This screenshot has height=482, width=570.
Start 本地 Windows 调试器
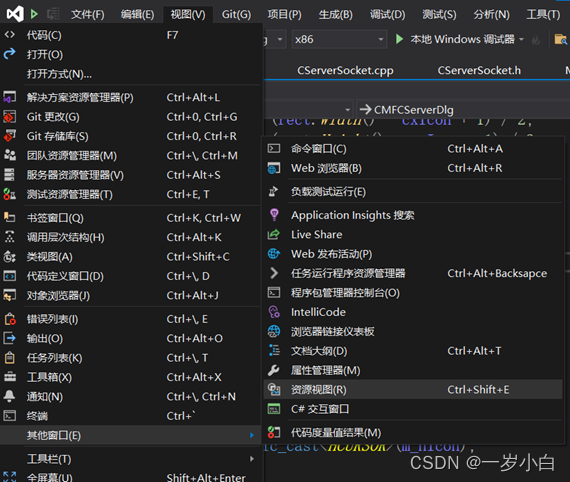point(455,39)
